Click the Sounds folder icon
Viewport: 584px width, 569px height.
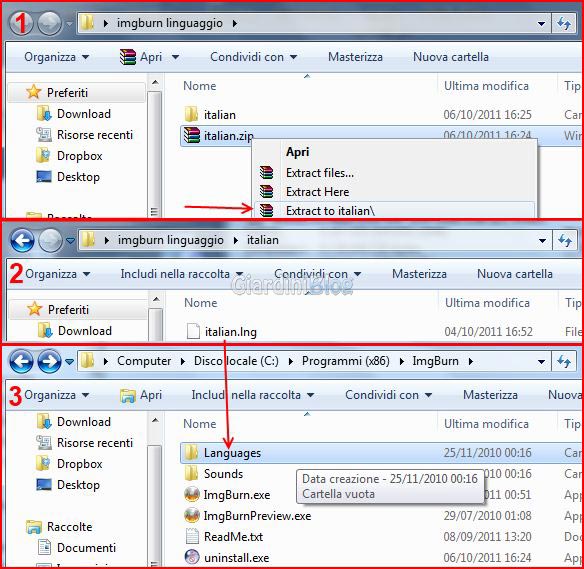coord(191,473)
